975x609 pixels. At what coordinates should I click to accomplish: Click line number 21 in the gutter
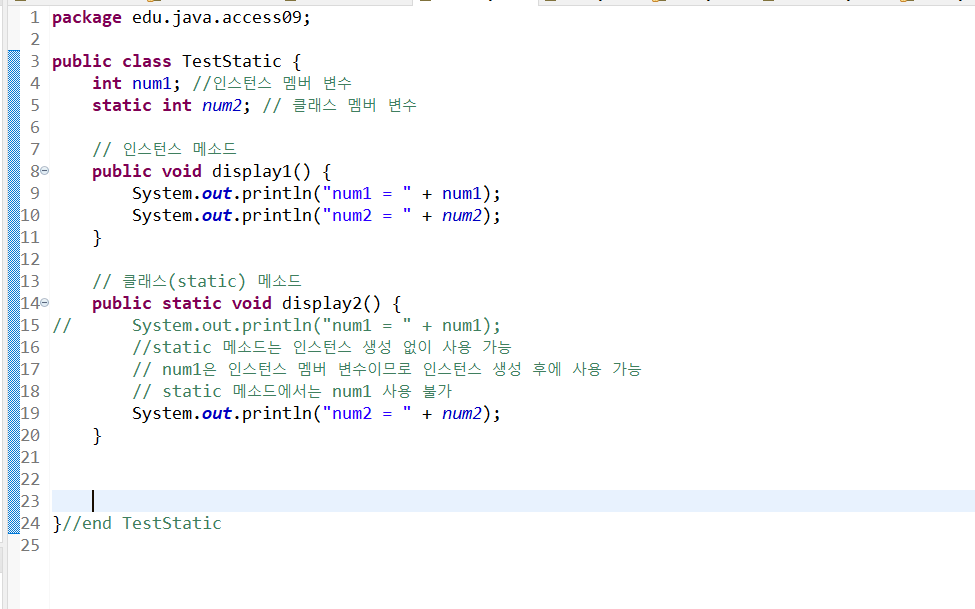point(30,457)
